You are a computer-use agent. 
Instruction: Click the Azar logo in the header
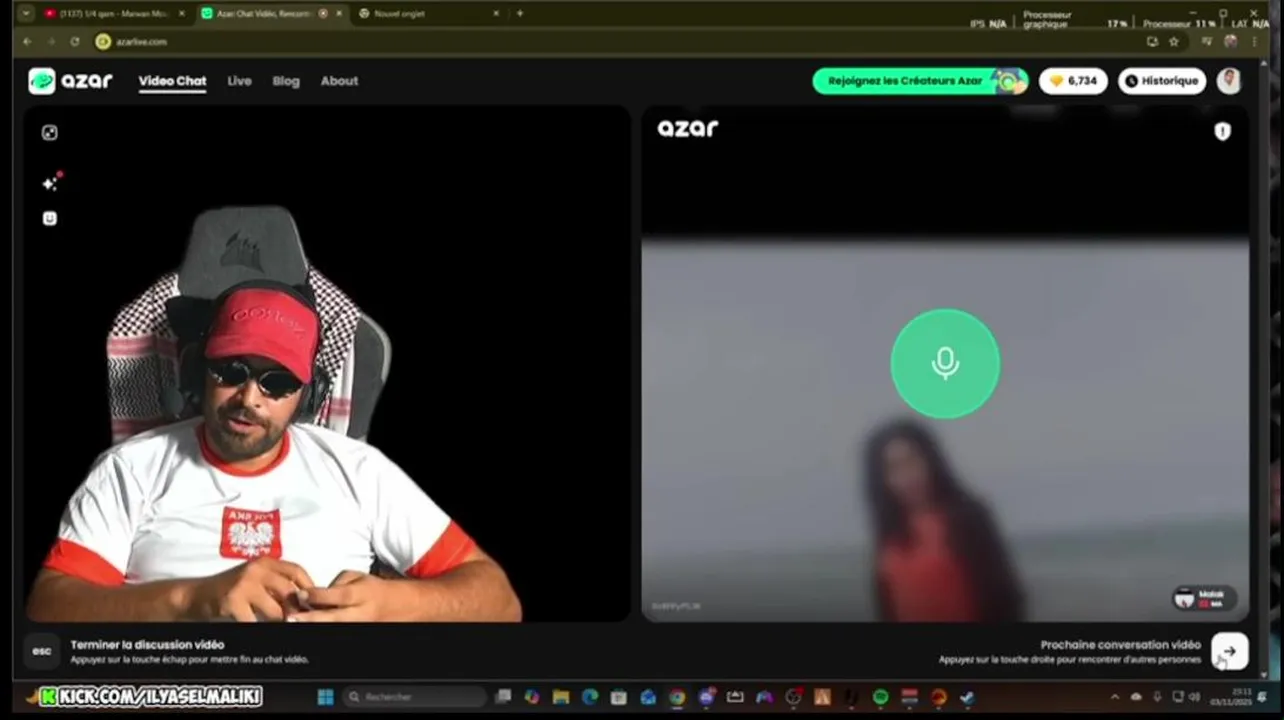pos(70,81)
